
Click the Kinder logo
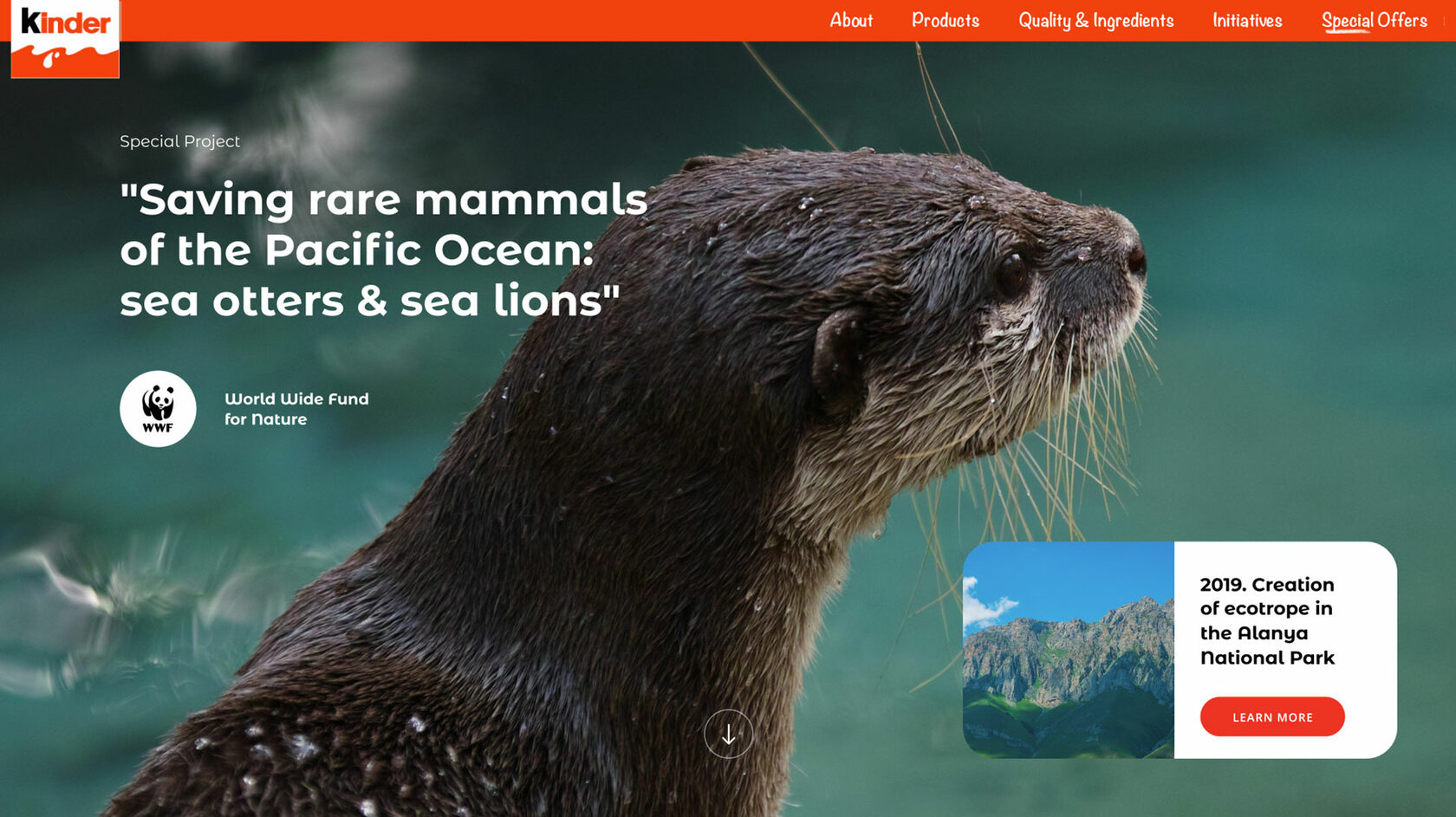65,39
